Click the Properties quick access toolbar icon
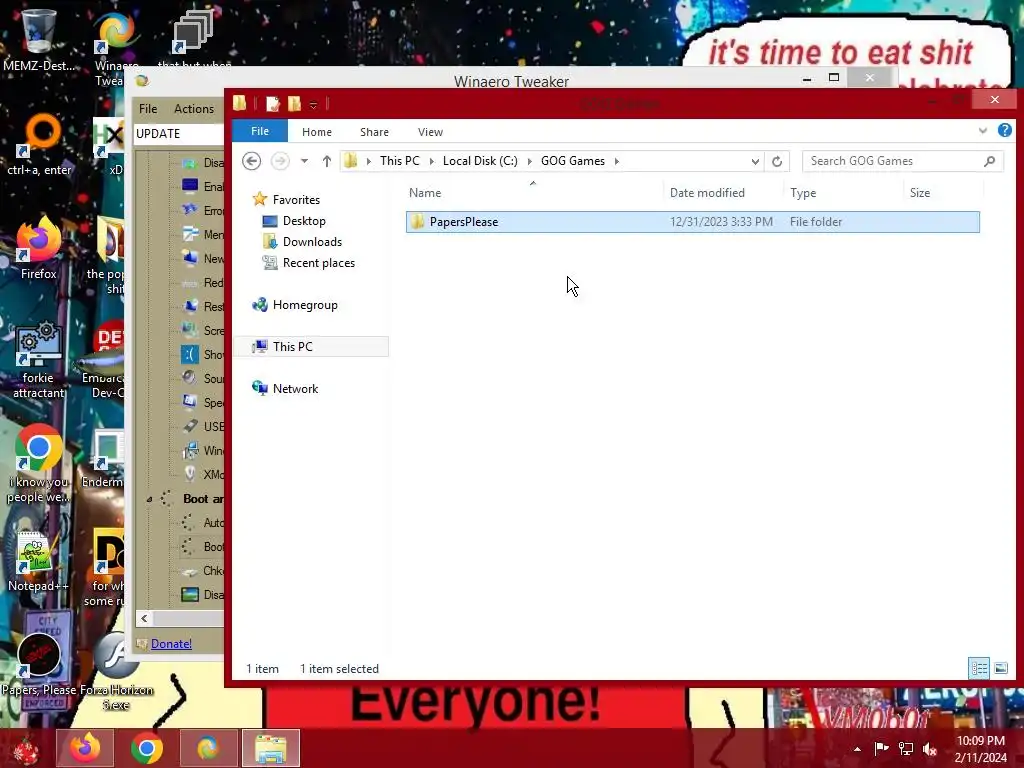Screen dimensions: 1024x768 (272, 104)
